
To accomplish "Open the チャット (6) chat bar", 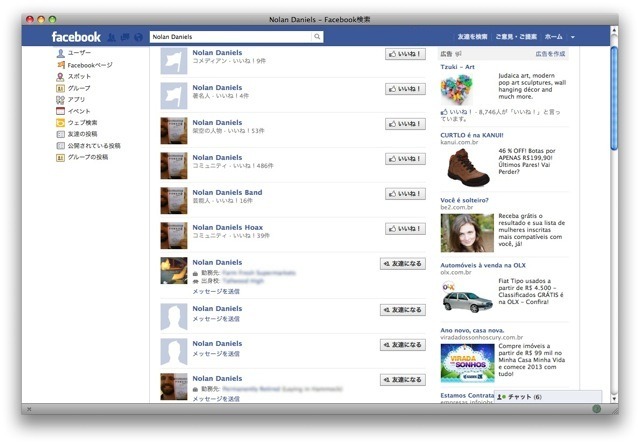I will pyautogui.click(x=548, y=397).
